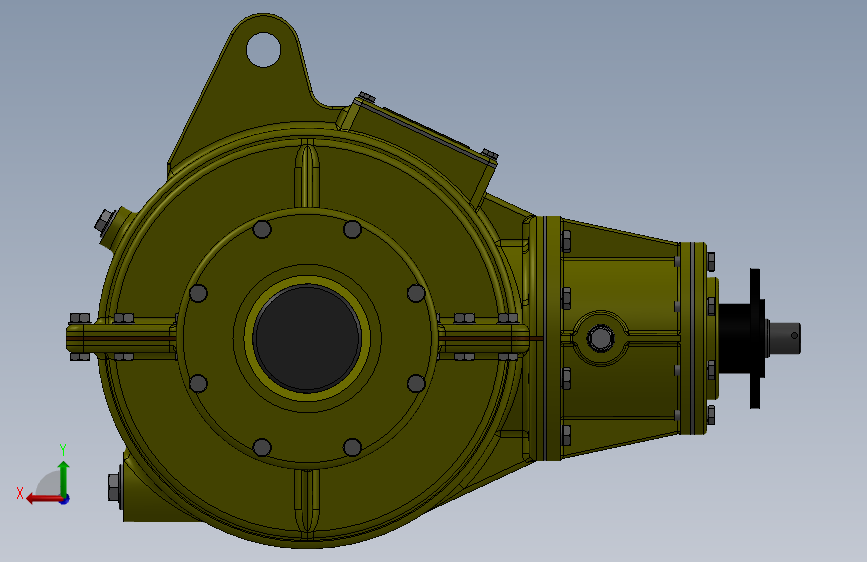Image resolution: width=867 pixels, height=562 pixels.
Task: Click the "X" axis label
Action: tap(20, 493)
